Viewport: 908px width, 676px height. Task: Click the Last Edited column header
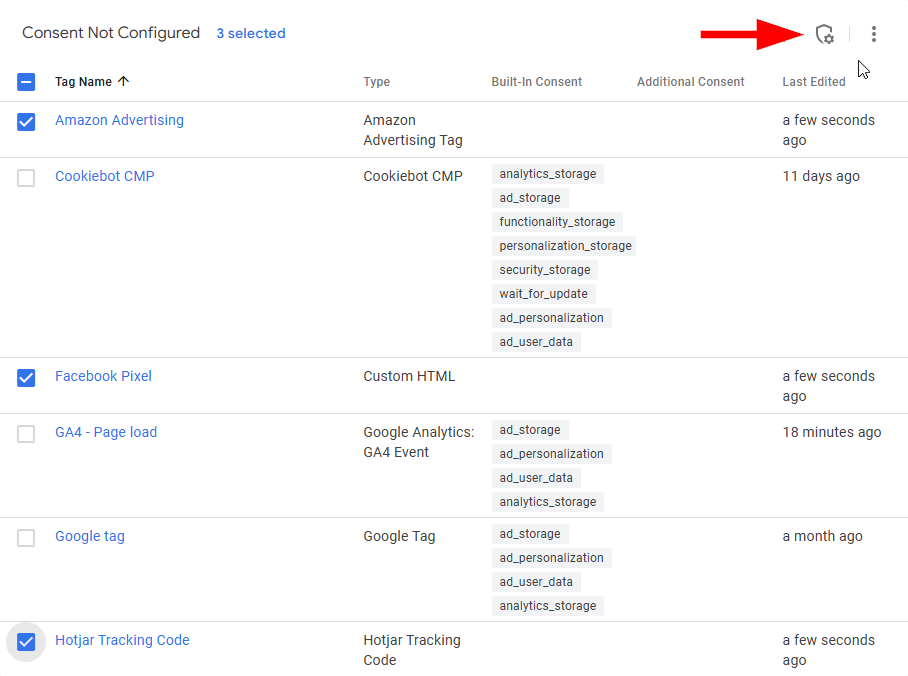814,82
